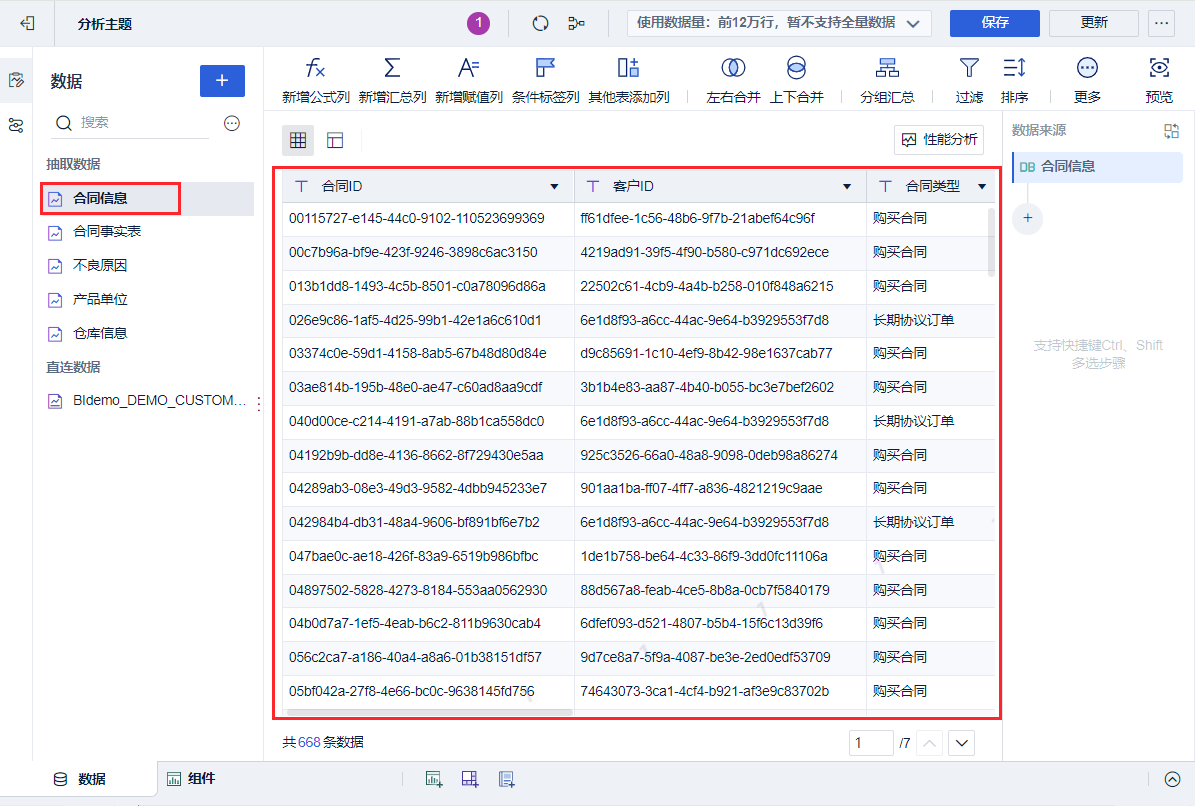The width and height of the screenshot is (1195, 806).
Task: Click 其他表添加列 tool
Action: [629, 80]
